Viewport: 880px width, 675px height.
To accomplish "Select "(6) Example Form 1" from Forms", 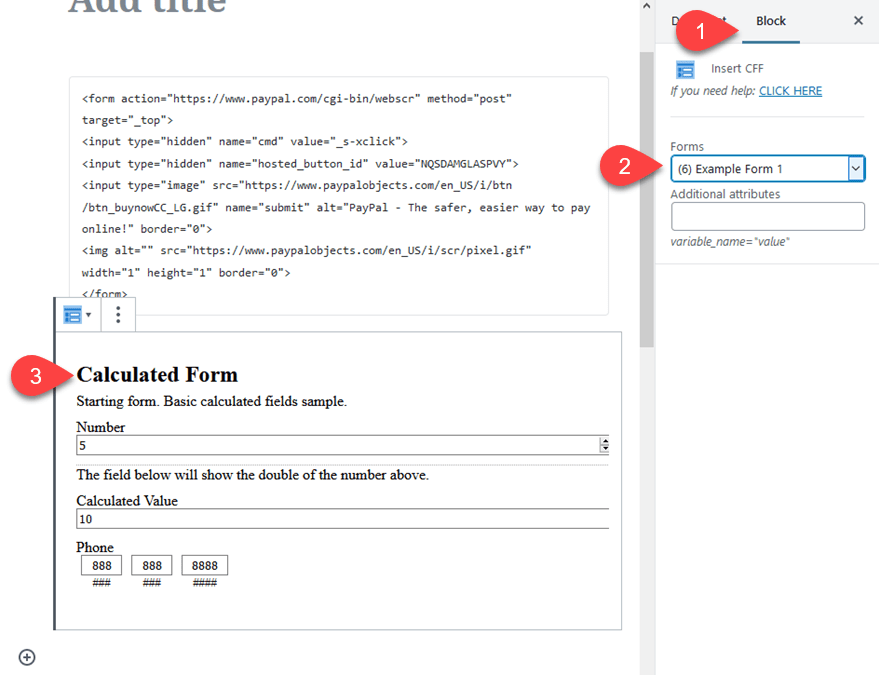I will [x=760, y=168].
